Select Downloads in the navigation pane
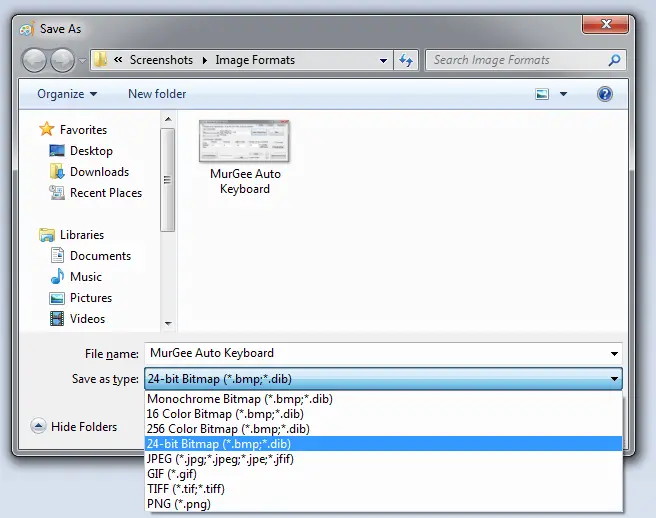The width and height of the screenshot is (656, 518). 98,172
